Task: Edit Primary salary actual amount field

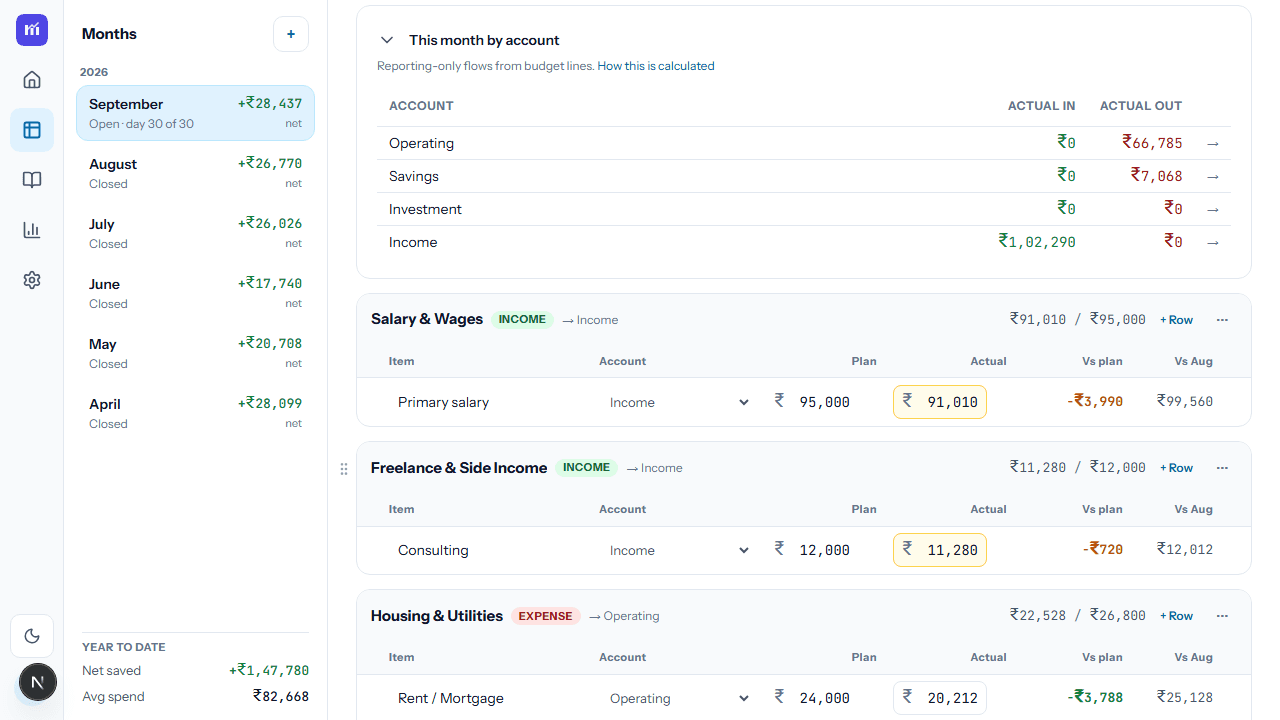Action: [940, 402]
